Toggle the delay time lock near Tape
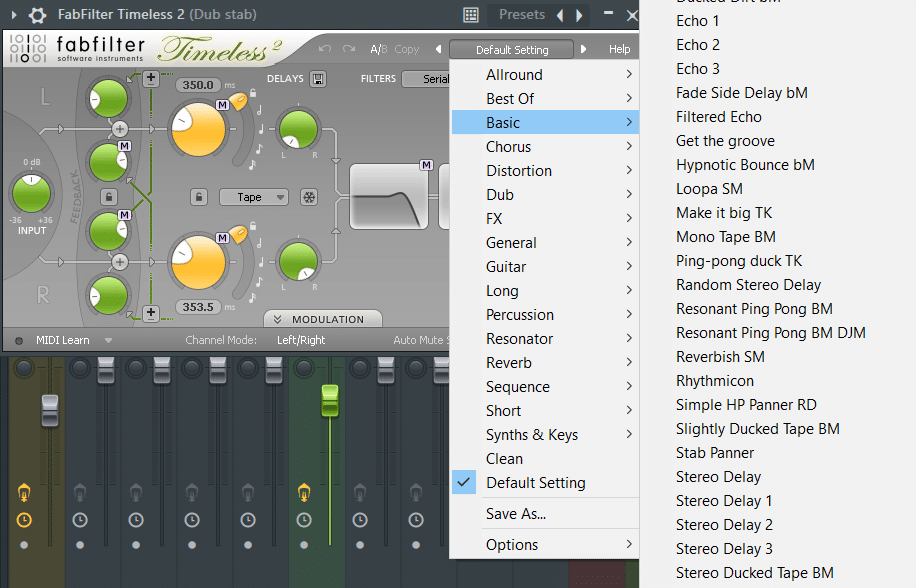Screen dimensions: 916x588 [199, 197]
